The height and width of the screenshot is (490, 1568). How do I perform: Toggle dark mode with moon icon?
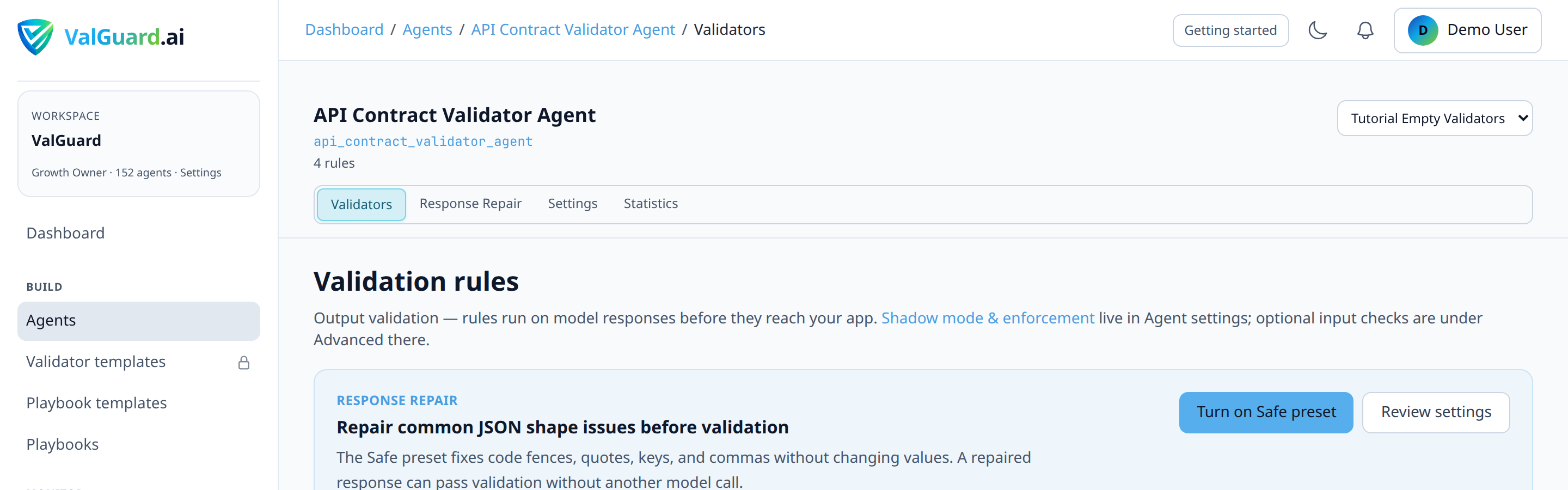tap(1317, 30)
